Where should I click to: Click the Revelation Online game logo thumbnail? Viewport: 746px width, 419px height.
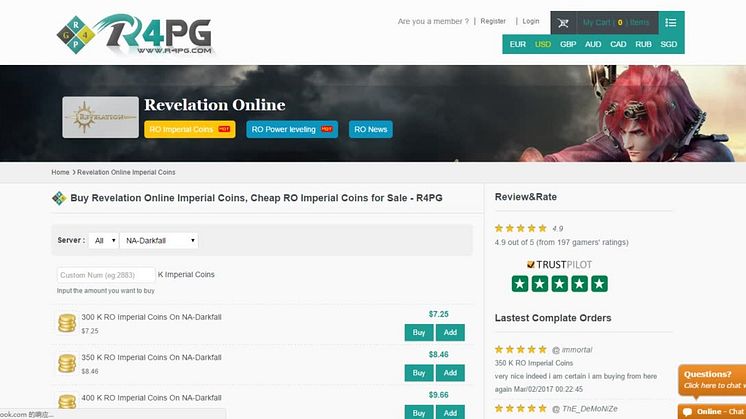(100, 117)
